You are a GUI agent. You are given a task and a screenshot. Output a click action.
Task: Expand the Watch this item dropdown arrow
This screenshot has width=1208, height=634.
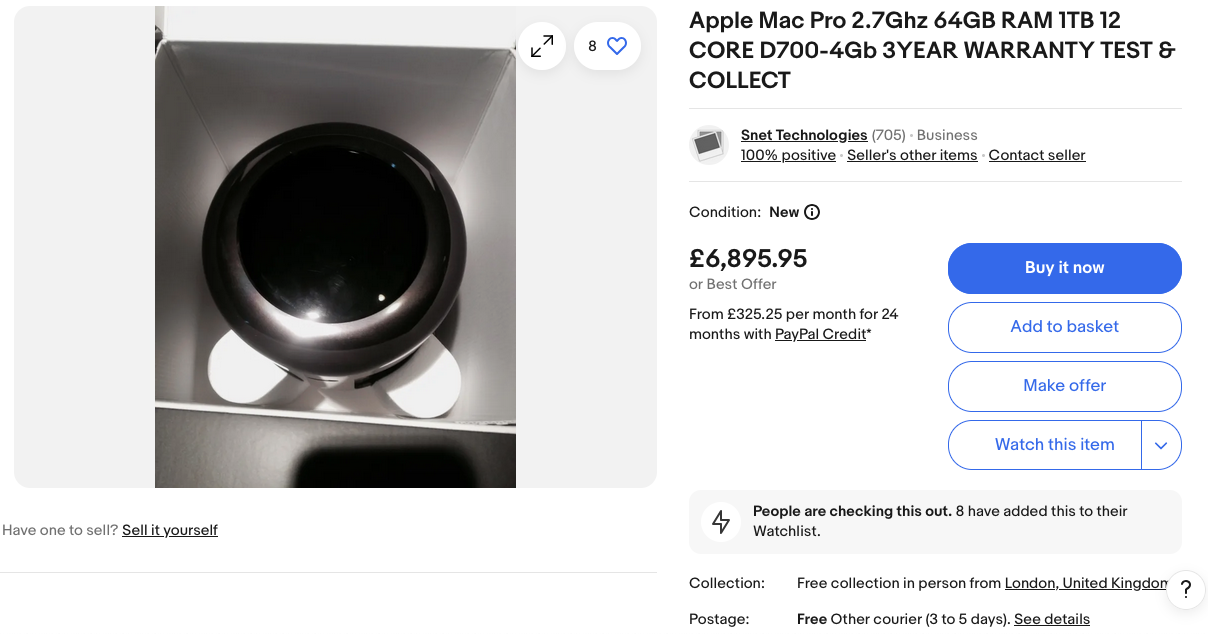1161,445
